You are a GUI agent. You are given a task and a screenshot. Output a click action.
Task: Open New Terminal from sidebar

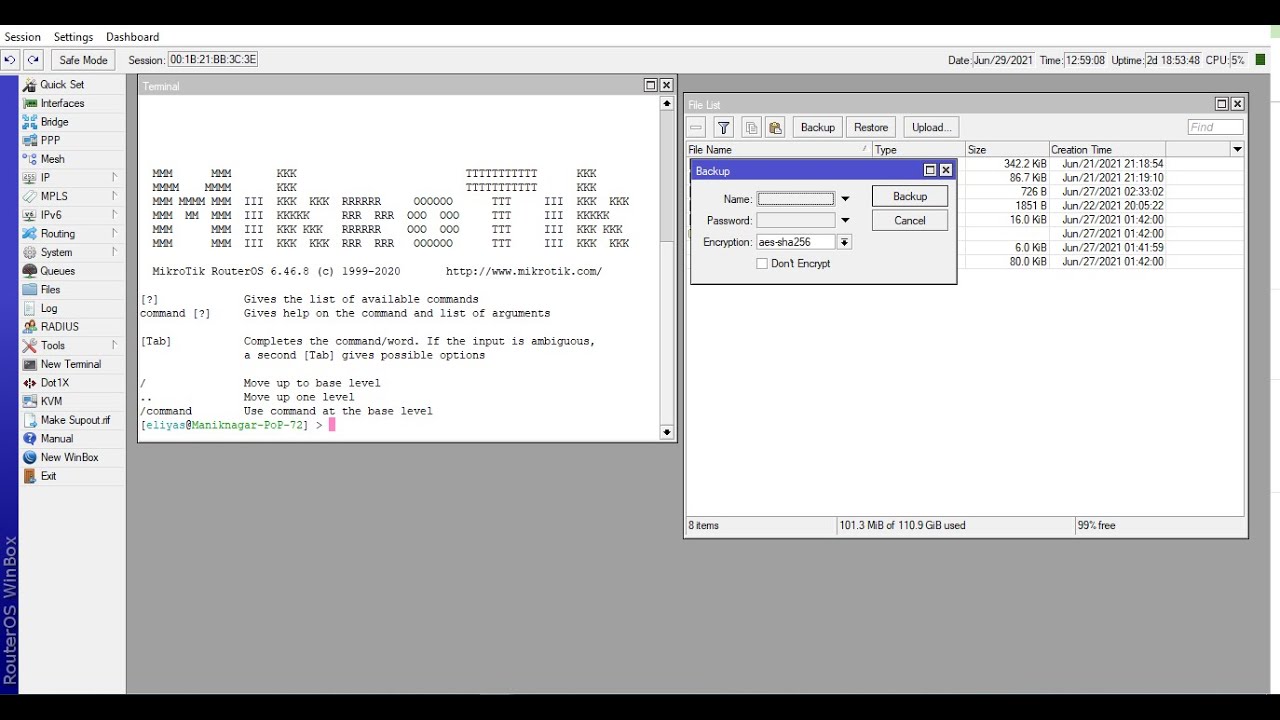click(70, 364)
